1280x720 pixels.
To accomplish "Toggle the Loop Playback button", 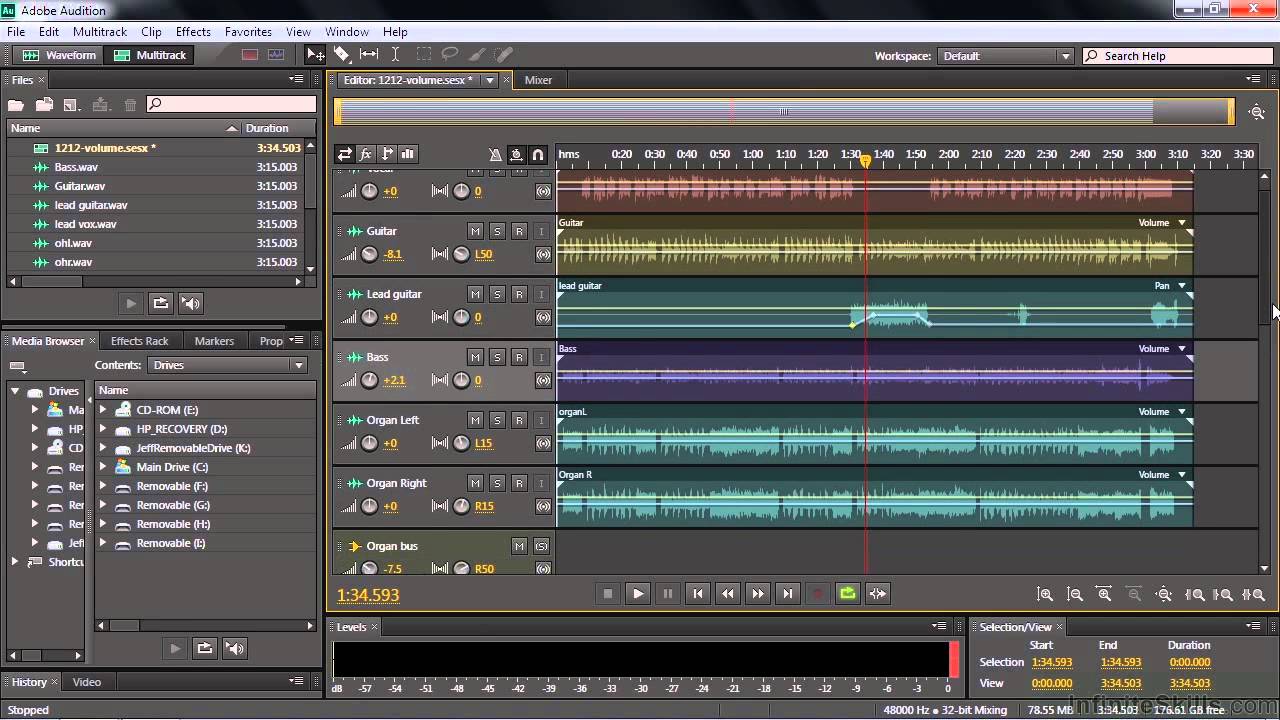I will 848,593.
